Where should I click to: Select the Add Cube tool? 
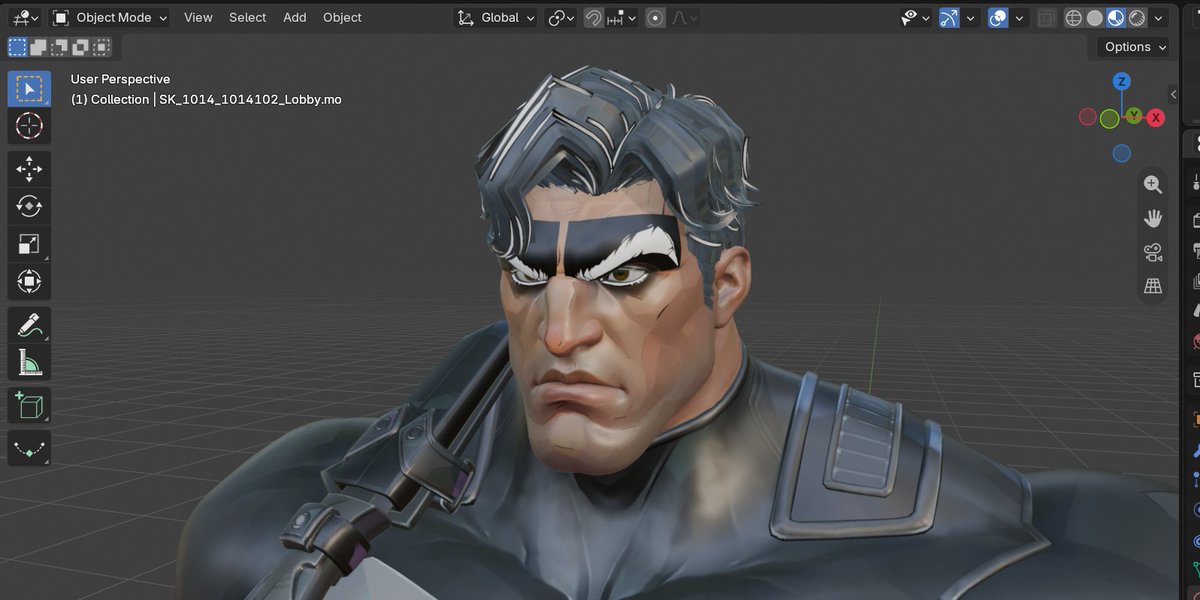(29, 405)
